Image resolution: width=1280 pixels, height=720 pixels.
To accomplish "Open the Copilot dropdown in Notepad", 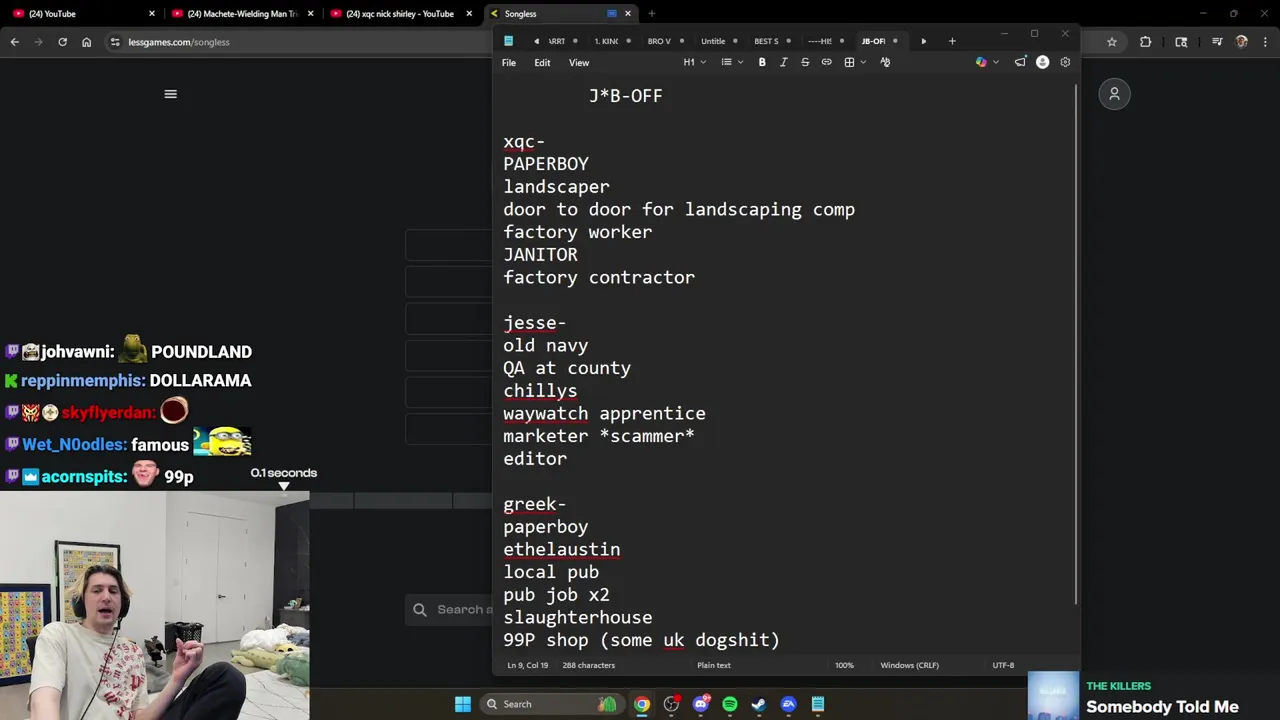I will coord(987,62).
